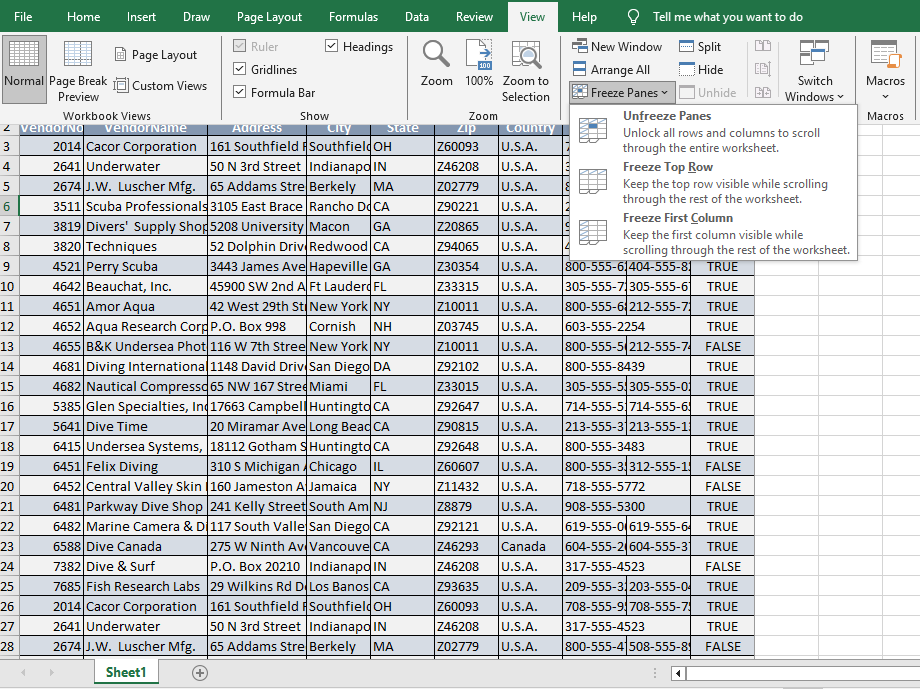This screenshot has width=920, height=689.
Task: Expand the Freeze Panes dropdown
Action: (621, 92)
